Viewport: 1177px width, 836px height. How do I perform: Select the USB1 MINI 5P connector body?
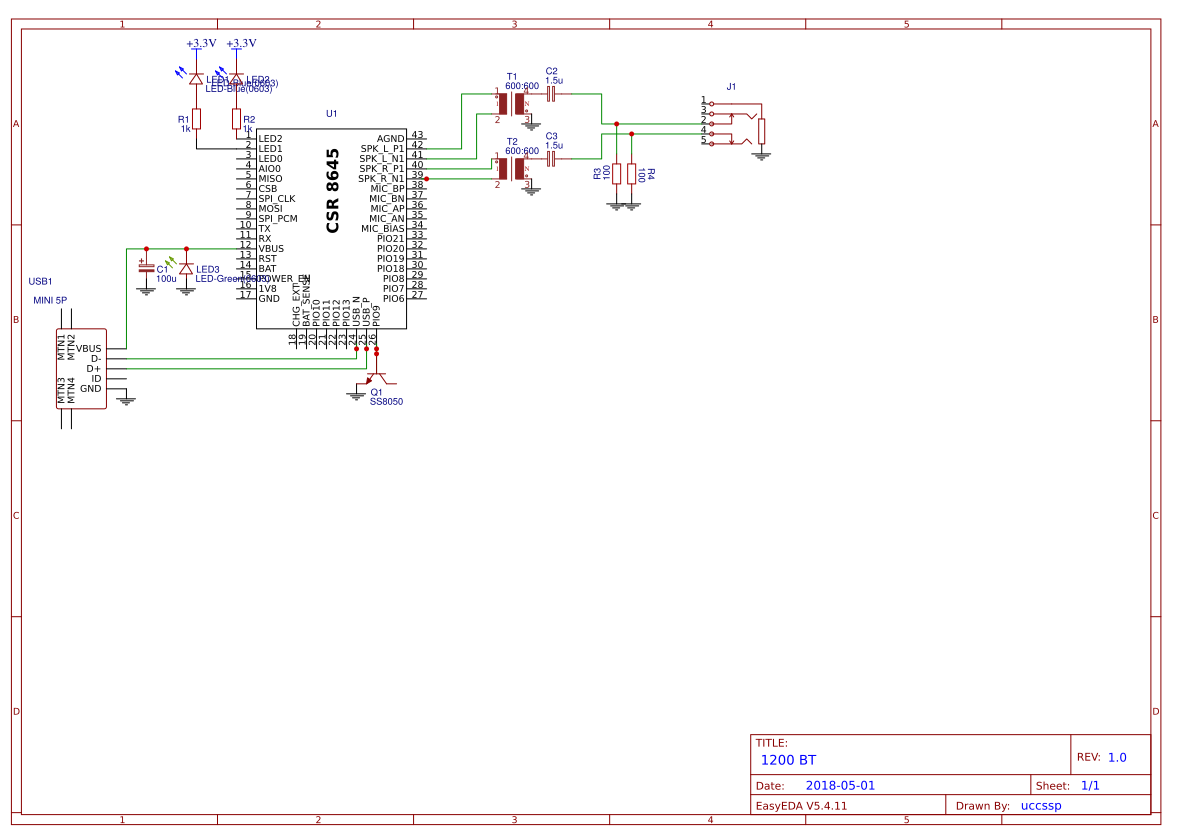tap(82, 368)
